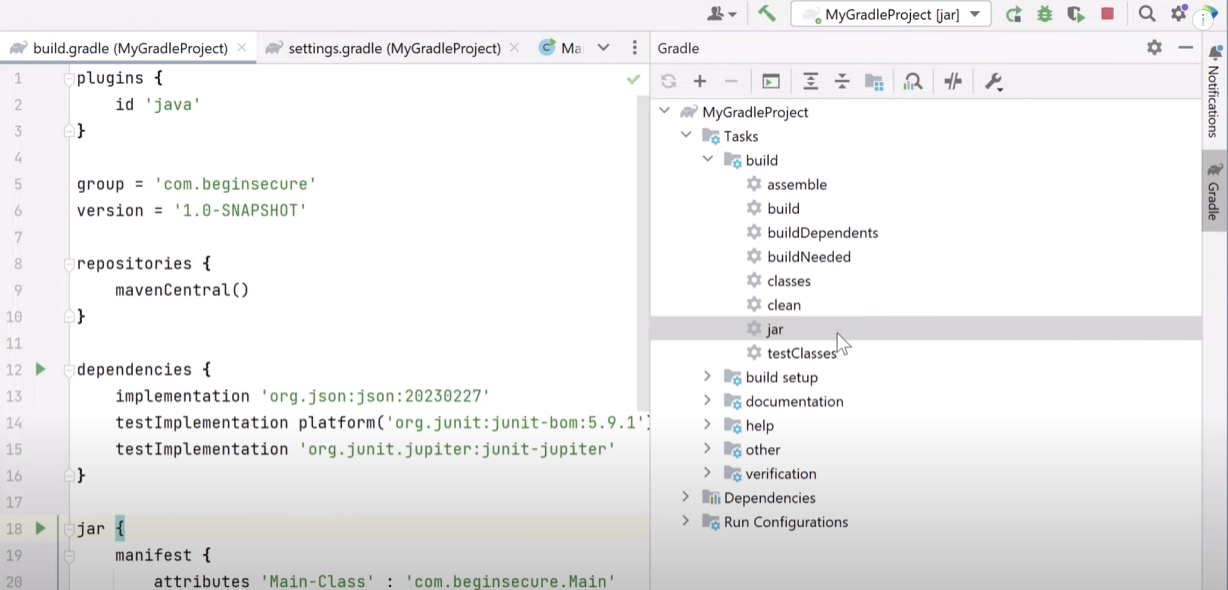Viewport: 1228px width, 590px height.
Task: Open editor tabs more options menu
Action: coord(634,48)
